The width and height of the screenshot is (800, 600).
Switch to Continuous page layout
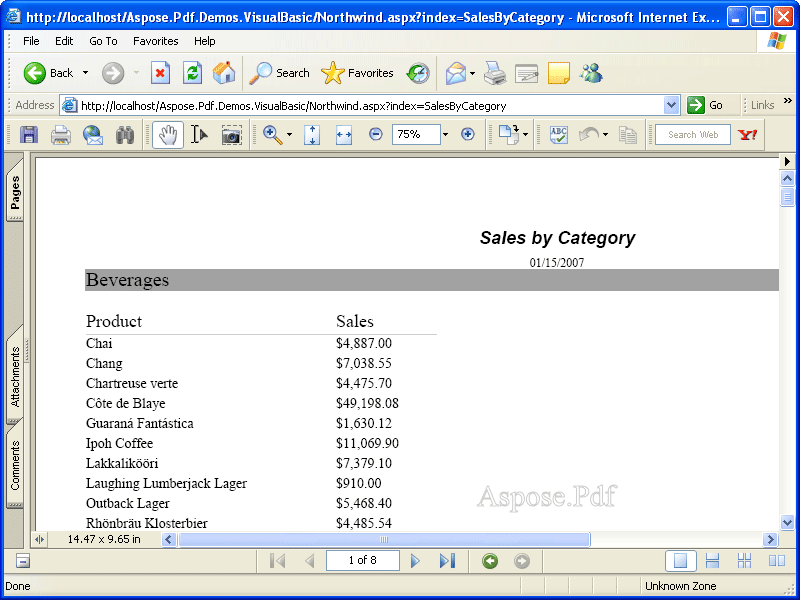(712, 561)
